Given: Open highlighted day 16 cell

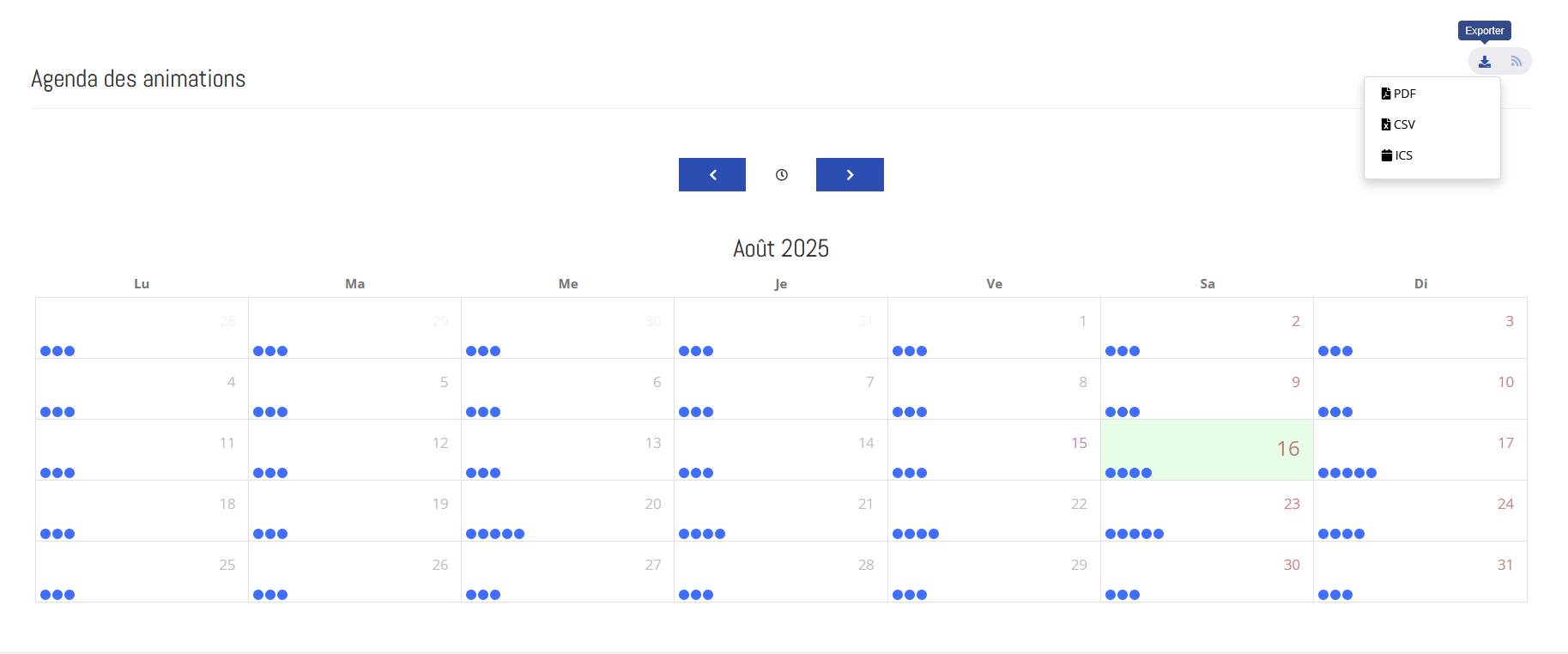Looking at the screenshot, I should click(1207, 449).
